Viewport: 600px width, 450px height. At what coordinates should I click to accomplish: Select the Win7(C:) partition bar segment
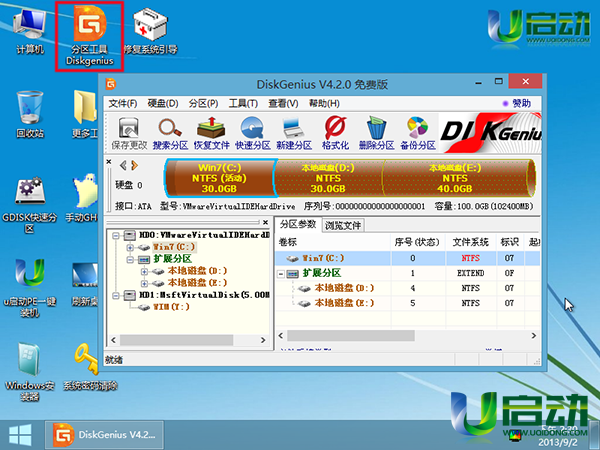pyautogui.click(x=219, y=178)
